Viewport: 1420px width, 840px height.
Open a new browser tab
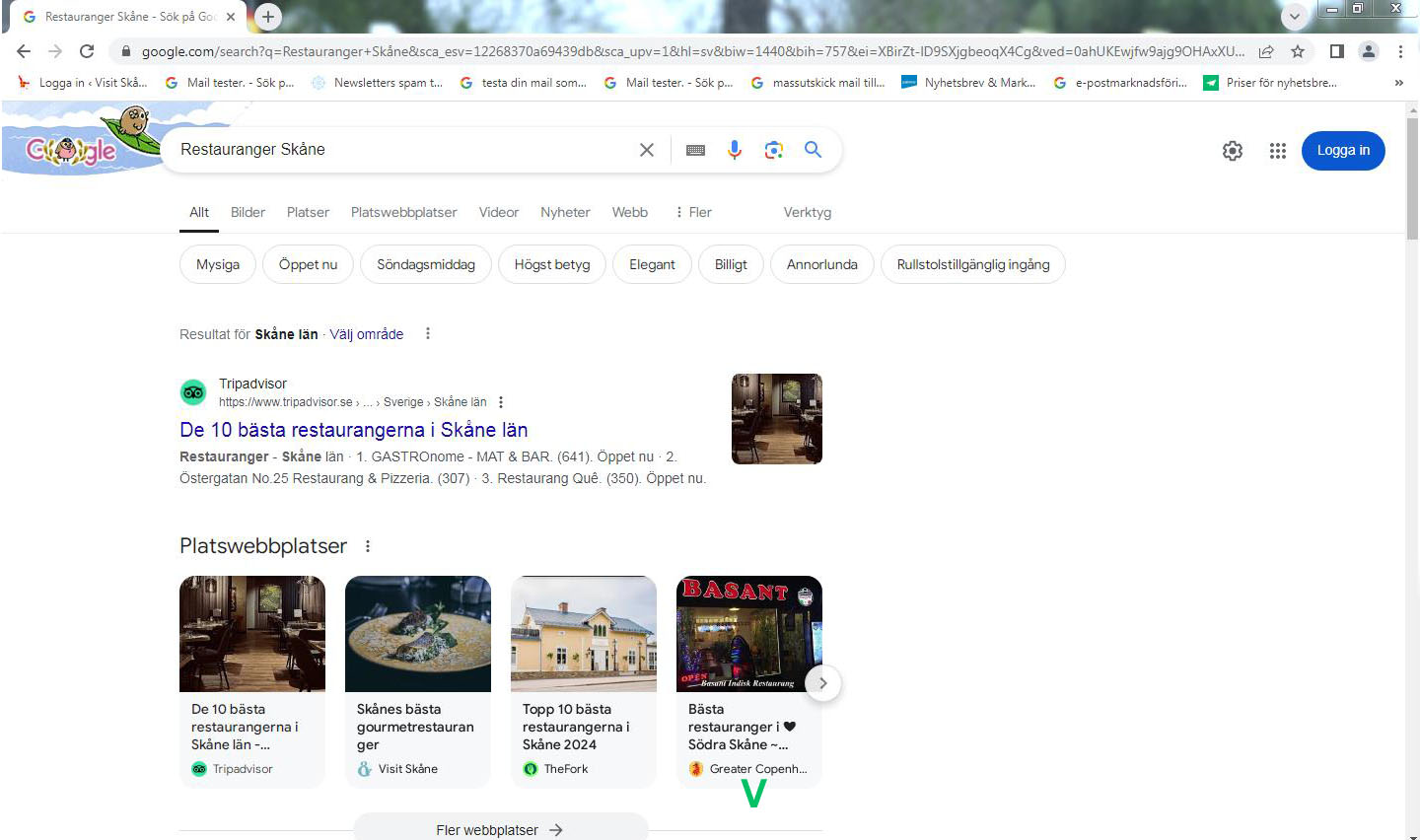[x=267, y=17]
